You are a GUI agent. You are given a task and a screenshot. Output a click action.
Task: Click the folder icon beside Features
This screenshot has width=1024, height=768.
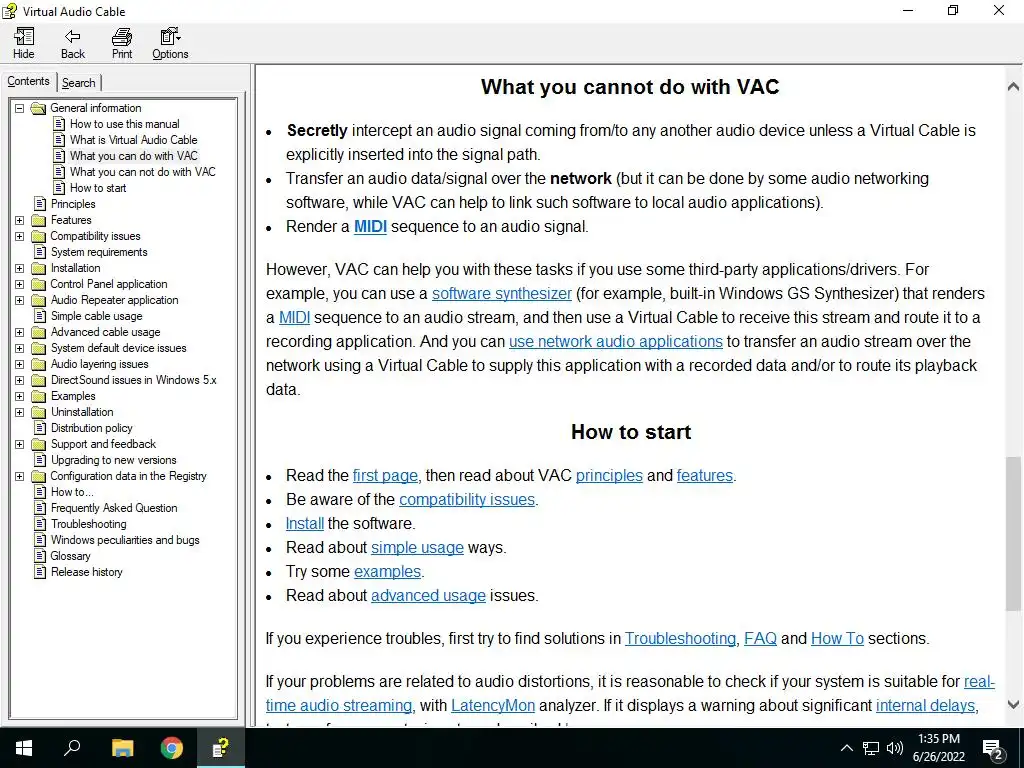click(39, 220)
